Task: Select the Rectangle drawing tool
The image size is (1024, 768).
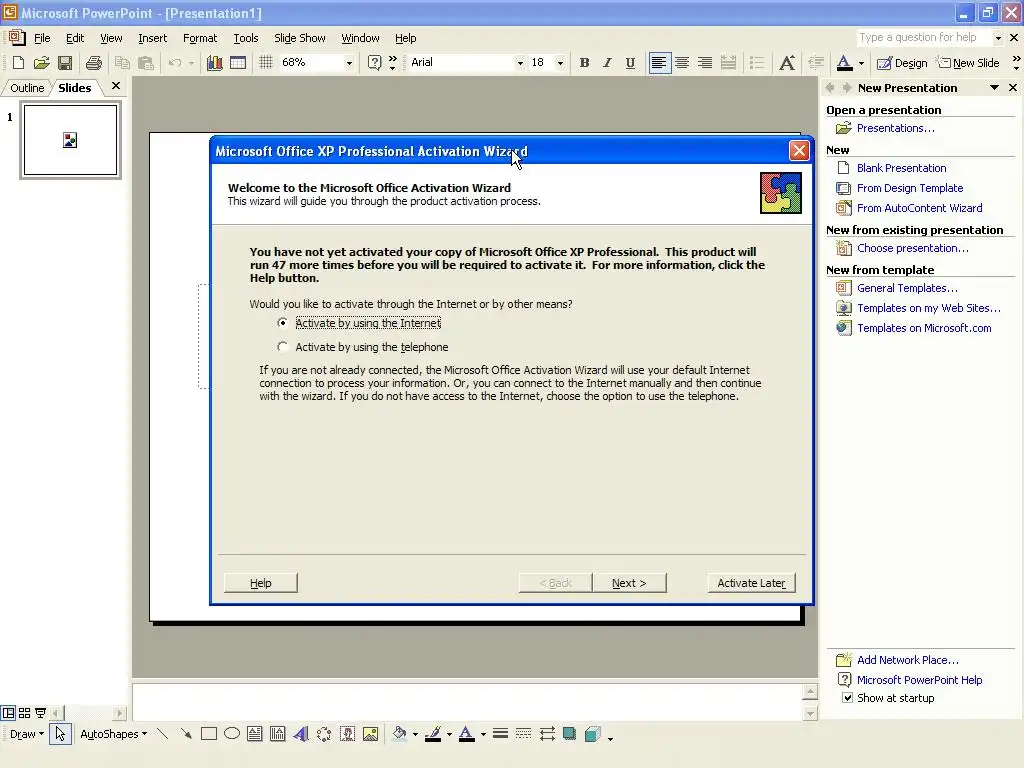Action: (209, 734)
